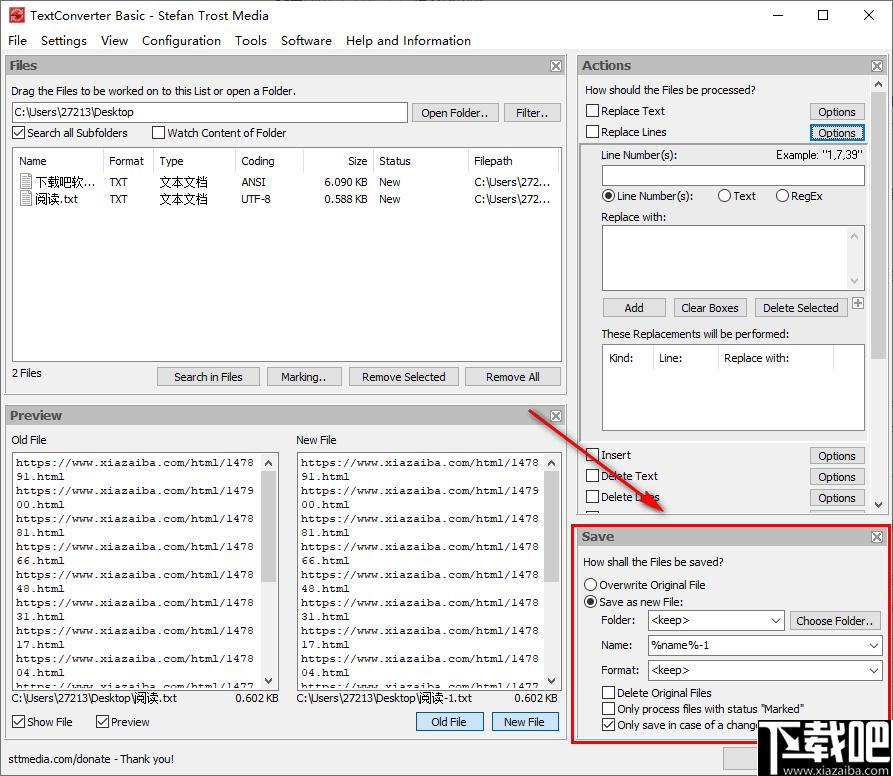Select the Text radio option

[x=724, y=196]
